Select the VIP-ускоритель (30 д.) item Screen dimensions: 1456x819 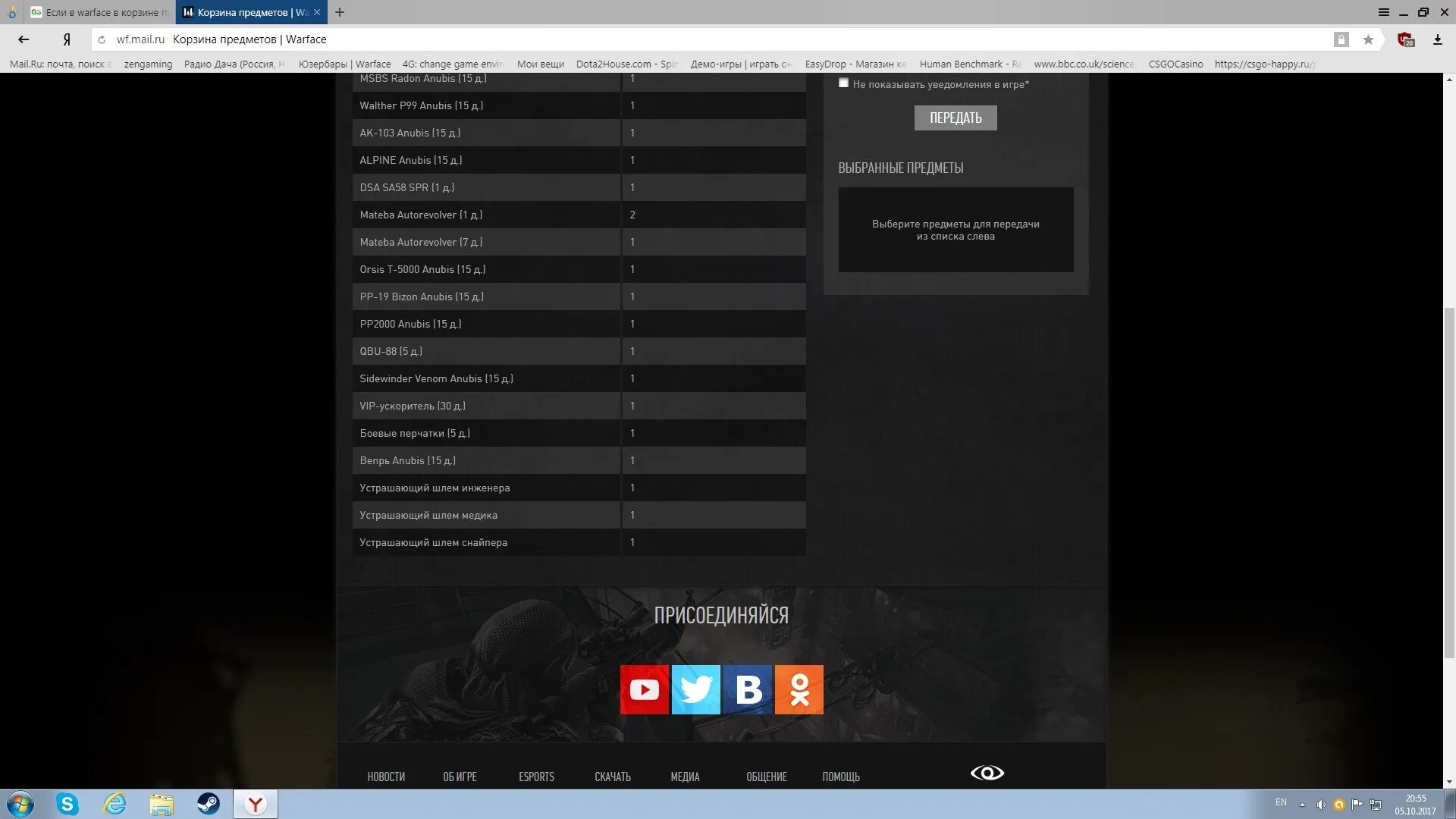click(x=413, y=406)
